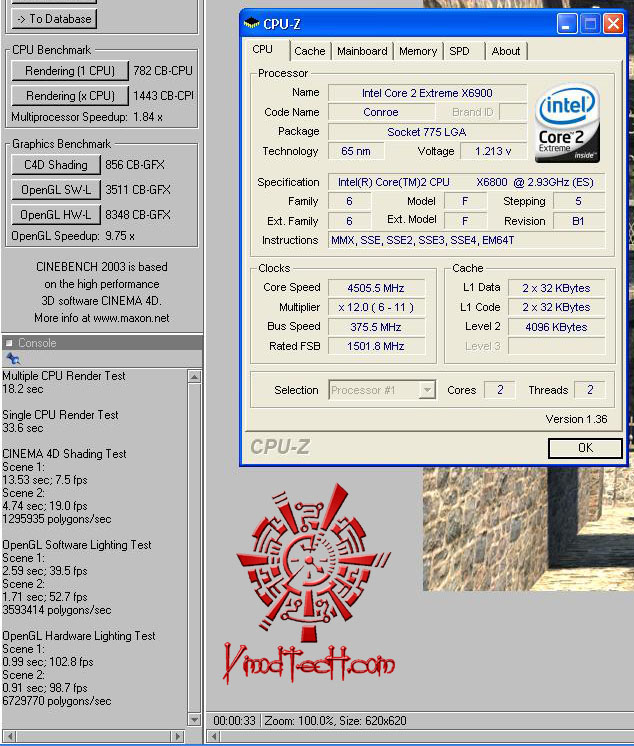Minimize the CPU-Z window
Image resolution: width=634 pixels, height=746 pixels.
pos(566,23)
